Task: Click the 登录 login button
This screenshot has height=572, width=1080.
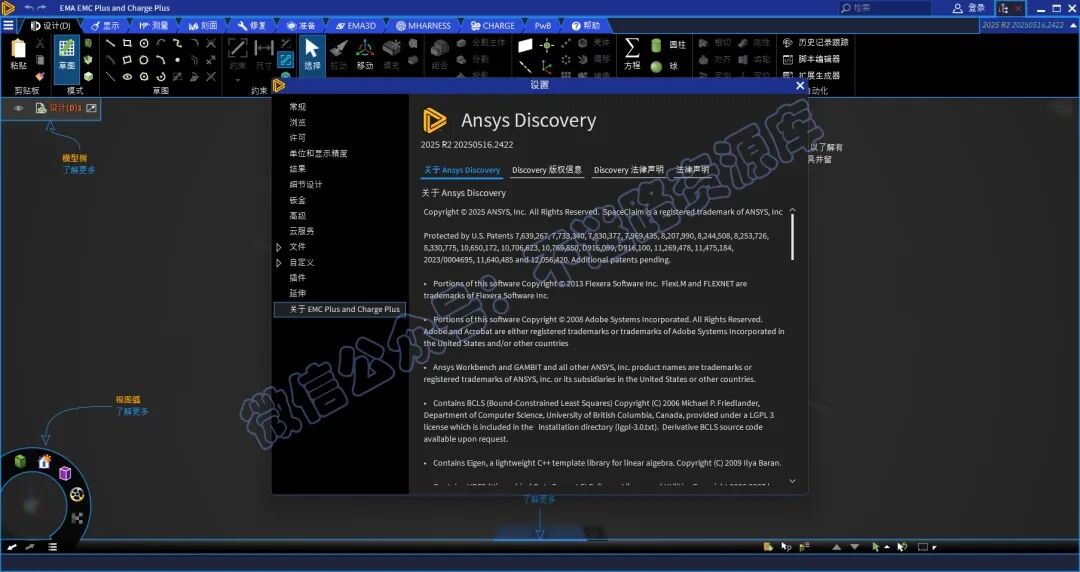Action: click(969, 8)
